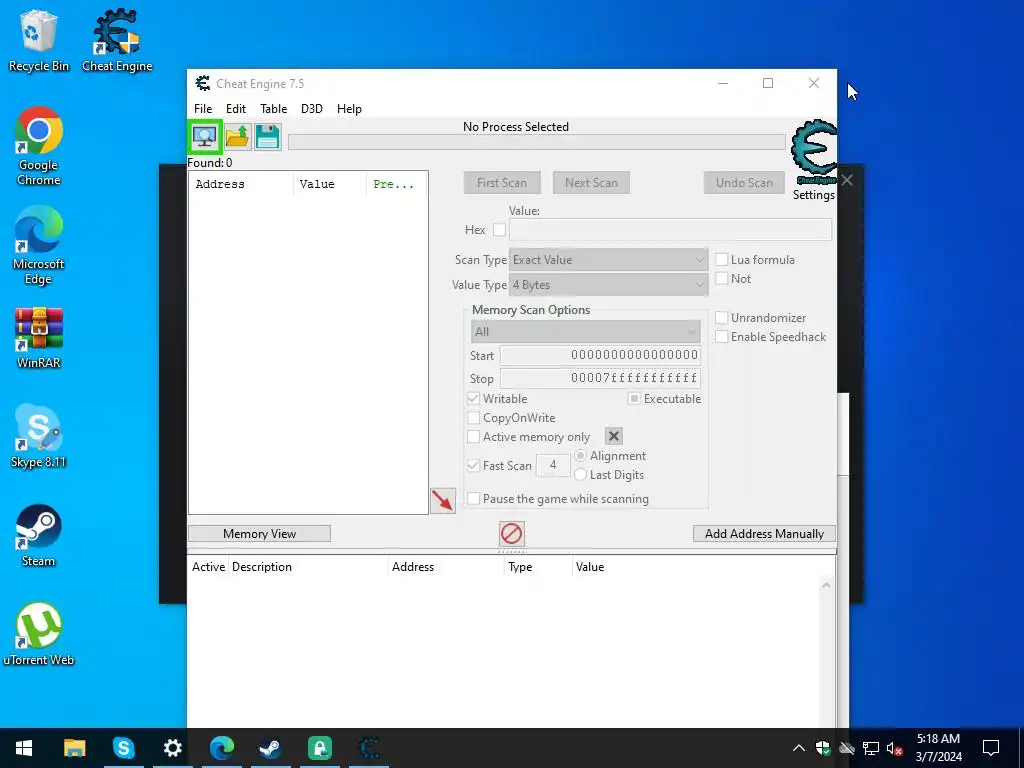Enable Active memory only checkbox
1024x768 pixels.
coord(473,436)
